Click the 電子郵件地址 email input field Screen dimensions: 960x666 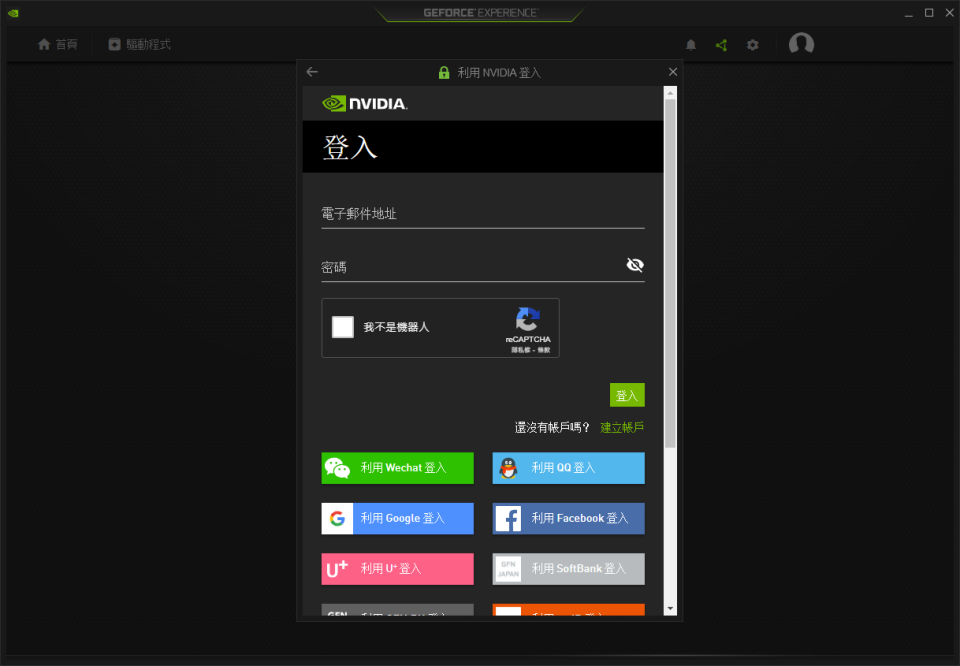tap(482, 214)
